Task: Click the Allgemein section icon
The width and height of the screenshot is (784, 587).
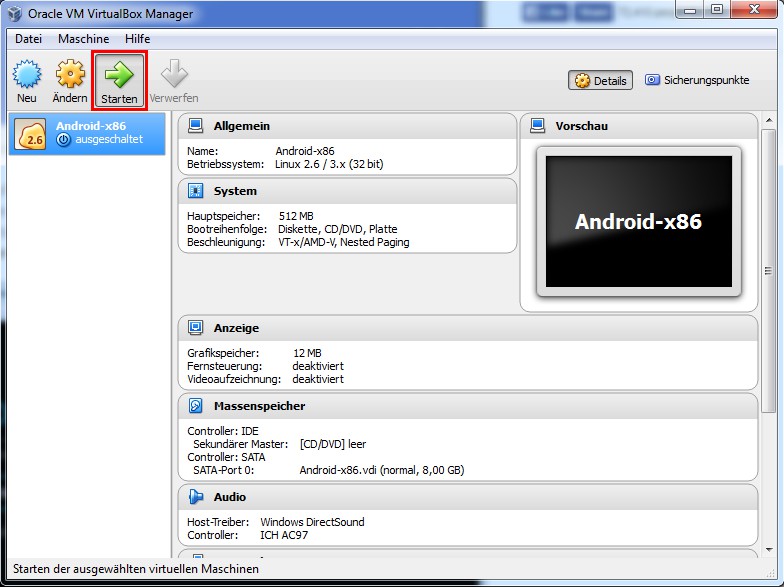Action: tap(196, 127)
